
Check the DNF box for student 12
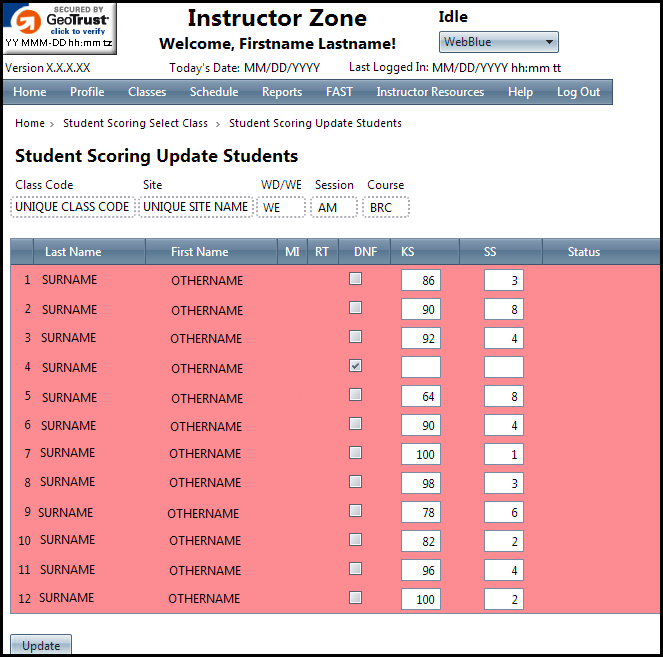(355, 597)
